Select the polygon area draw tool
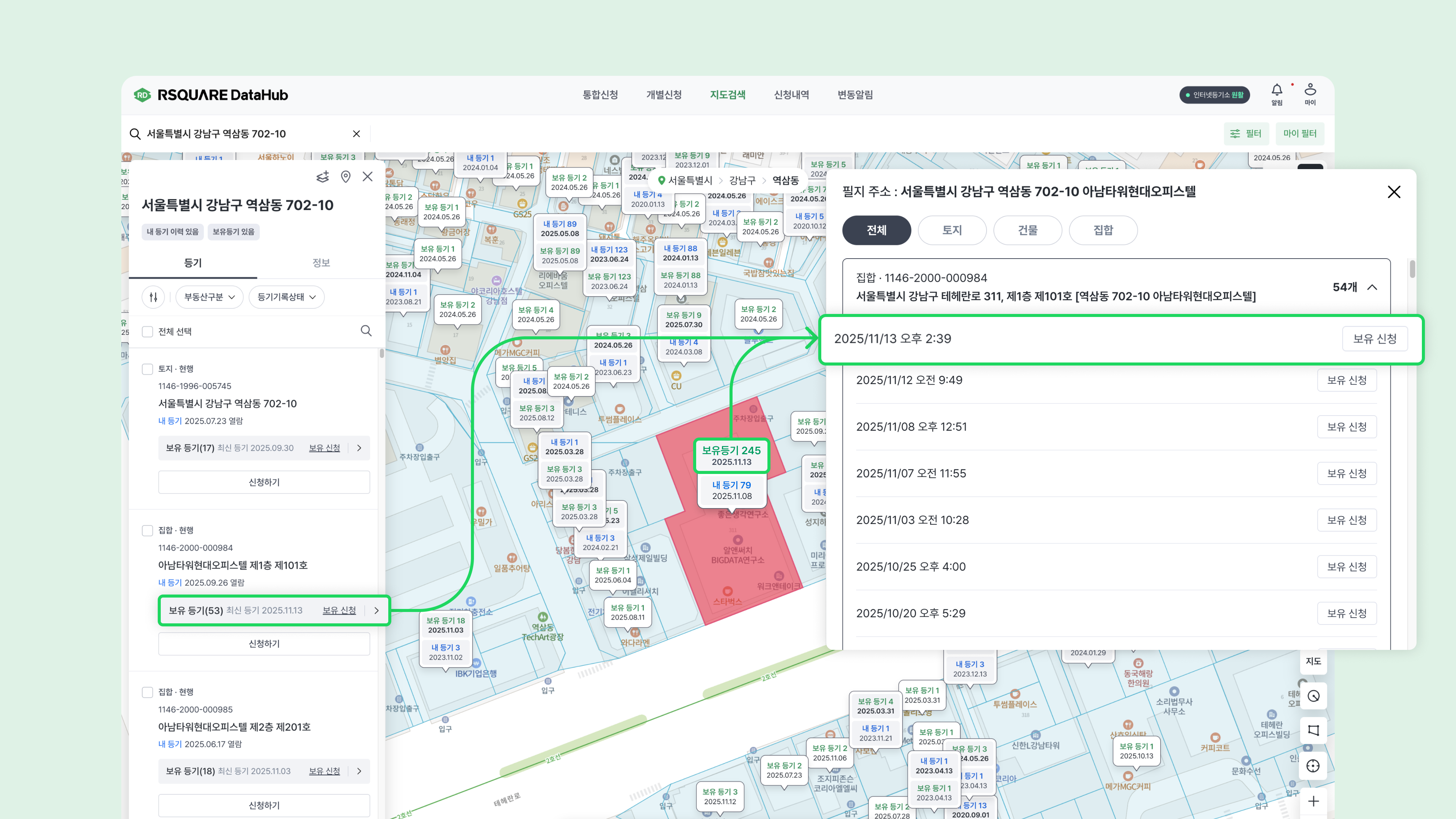 [x=1313, y=730]
